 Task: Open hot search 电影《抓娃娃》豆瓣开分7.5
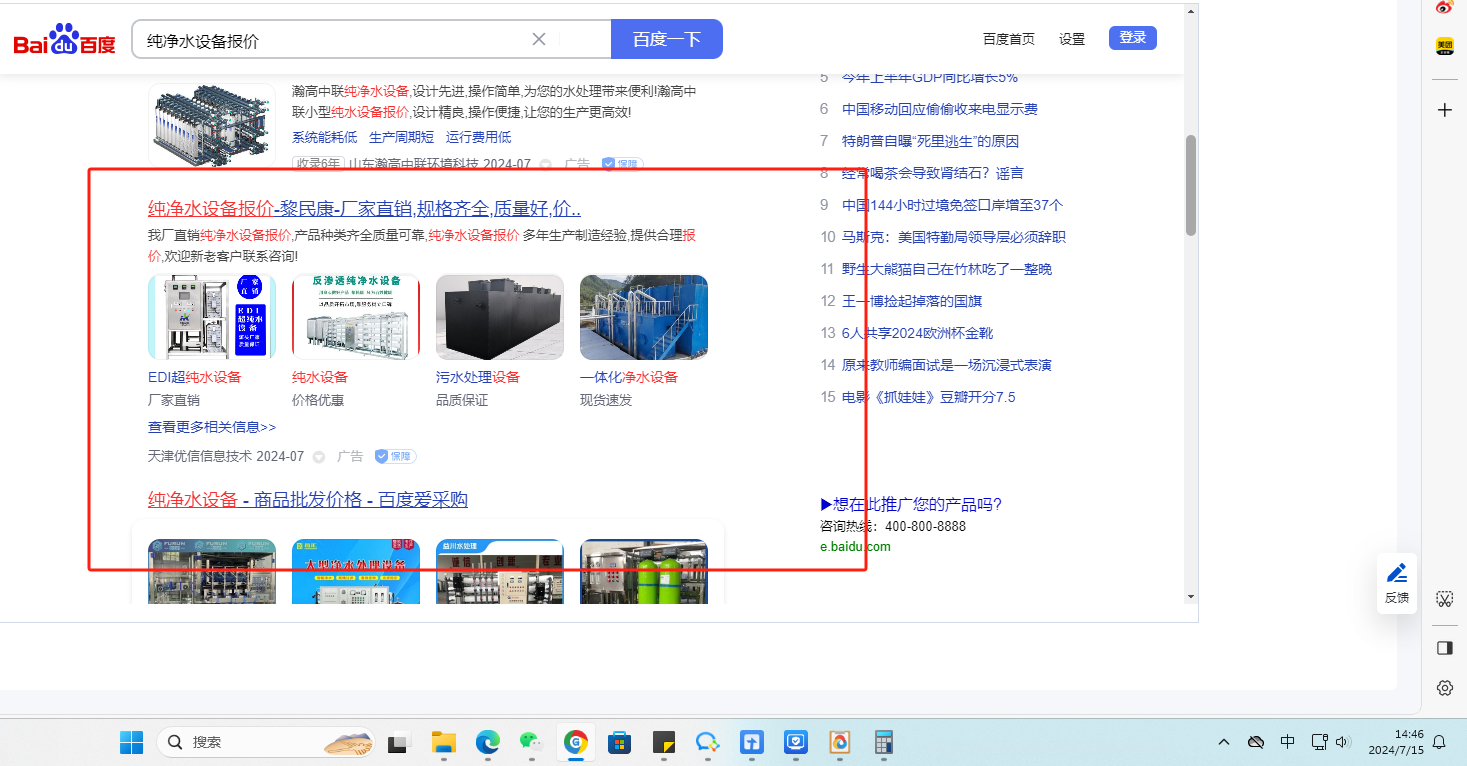(929, 397)
